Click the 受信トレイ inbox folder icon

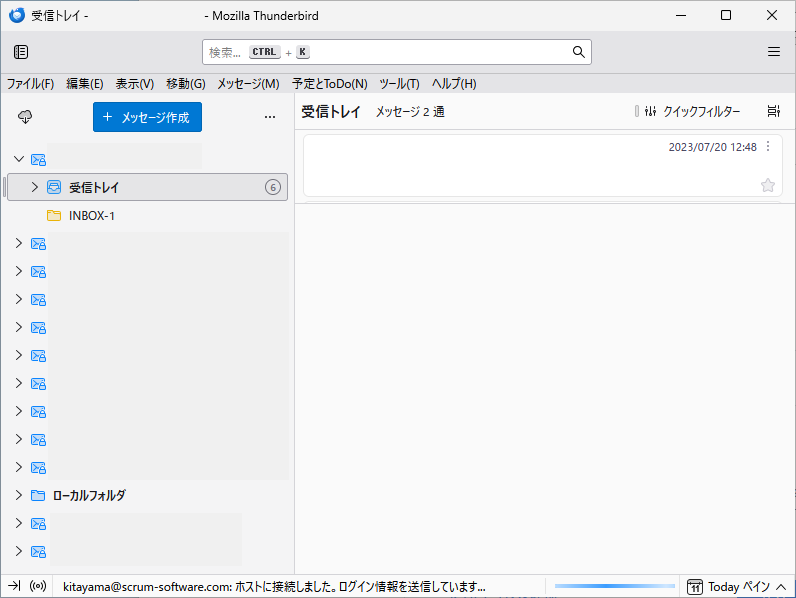[54, 187]
